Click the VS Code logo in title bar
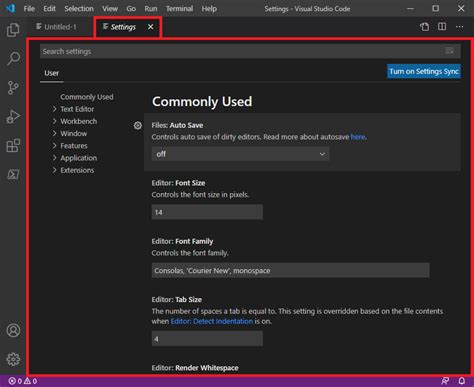The image size is (474, 387). pos(10,8)
